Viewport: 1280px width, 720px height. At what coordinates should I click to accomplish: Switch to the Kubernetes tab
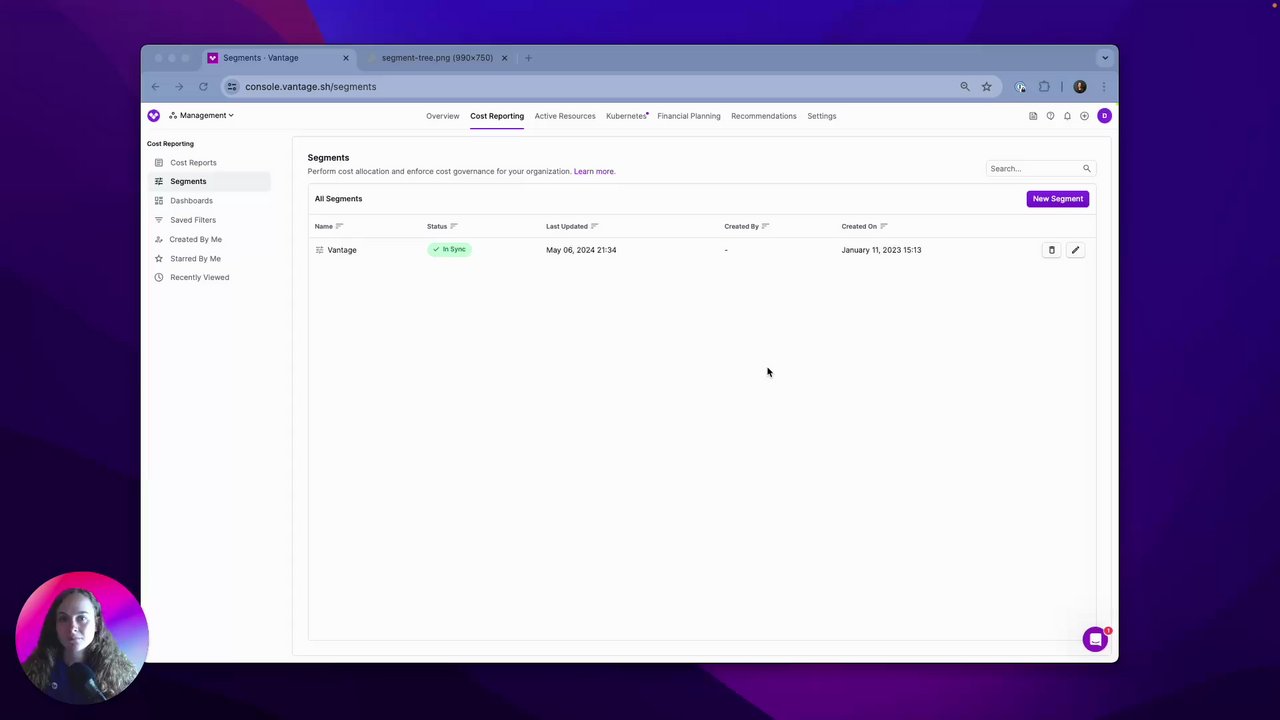pyautogui.click(x=627, y=116)
